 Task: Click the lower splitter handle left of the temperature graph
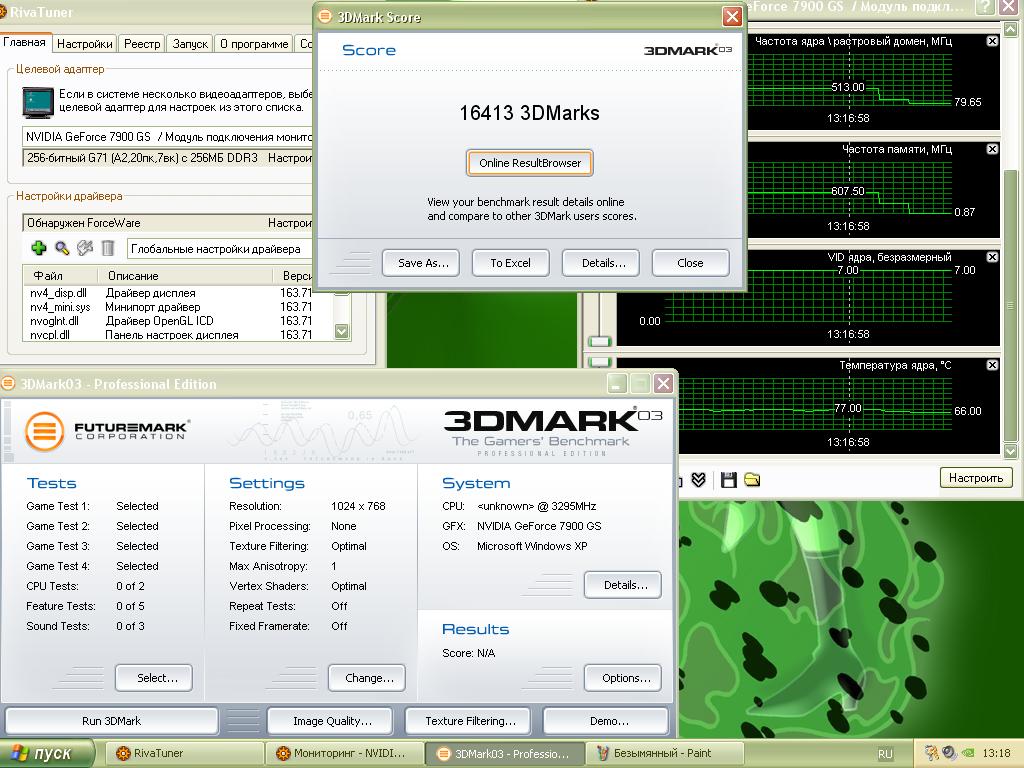pyautogui.click(x=600, y=361)
